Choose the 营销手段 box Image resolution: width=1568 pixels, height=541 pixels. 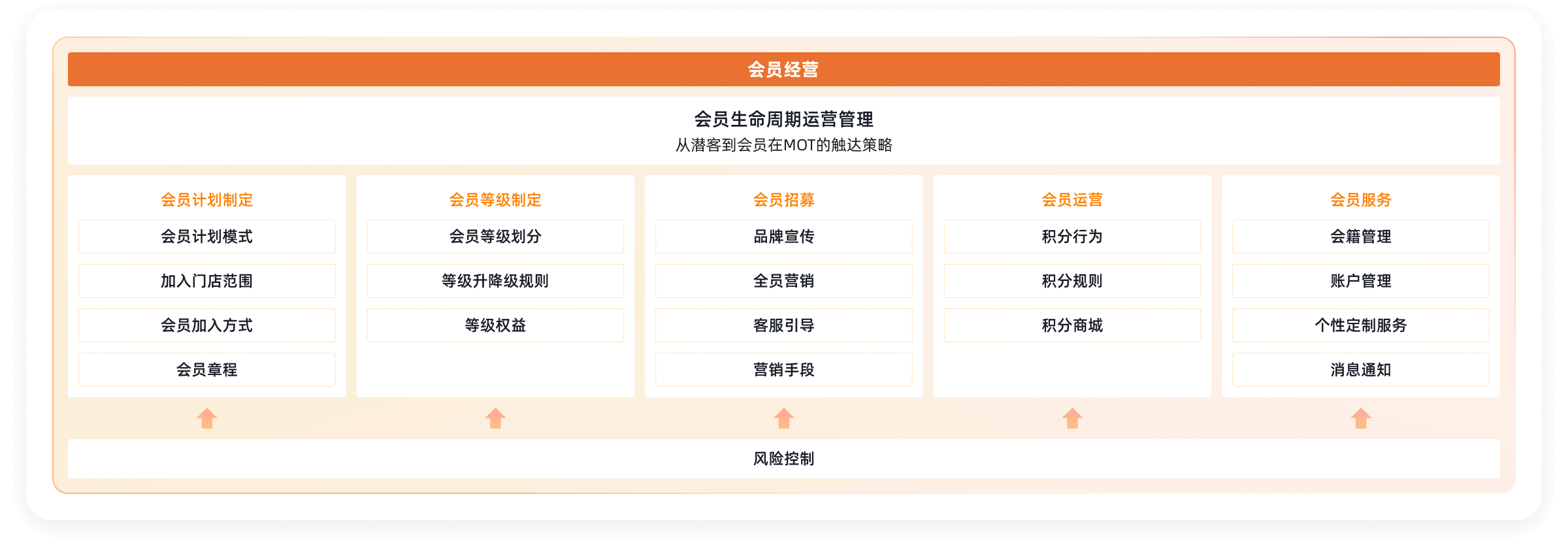[784, 370]
